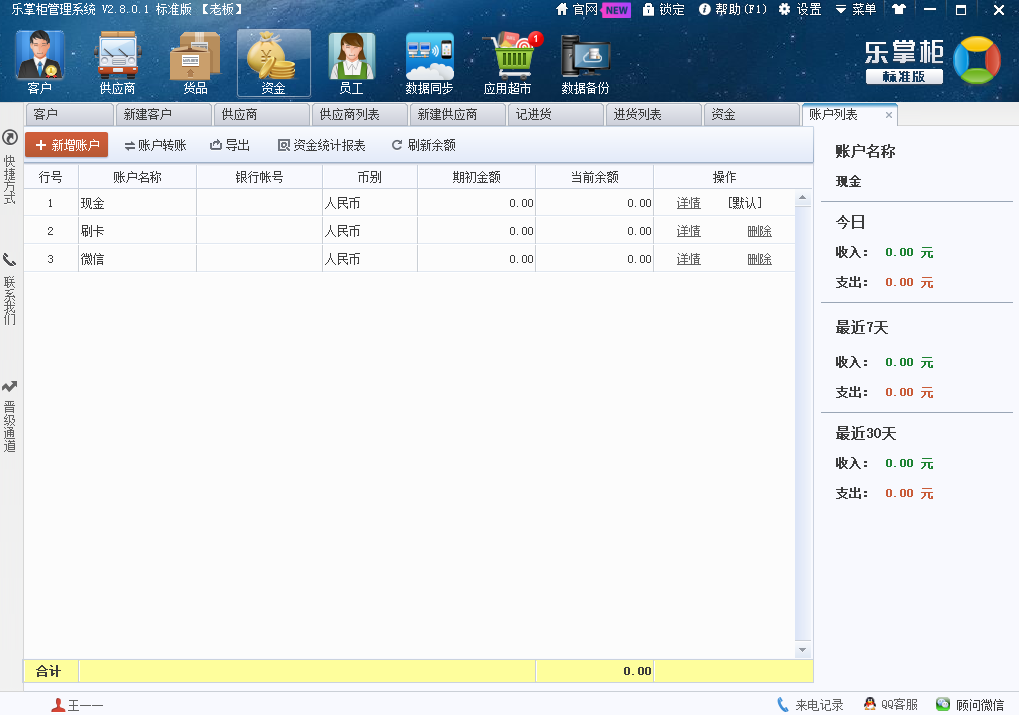Click [默认] label in 现金 row
Screen dimensions: 1019x715
point(745,203)
